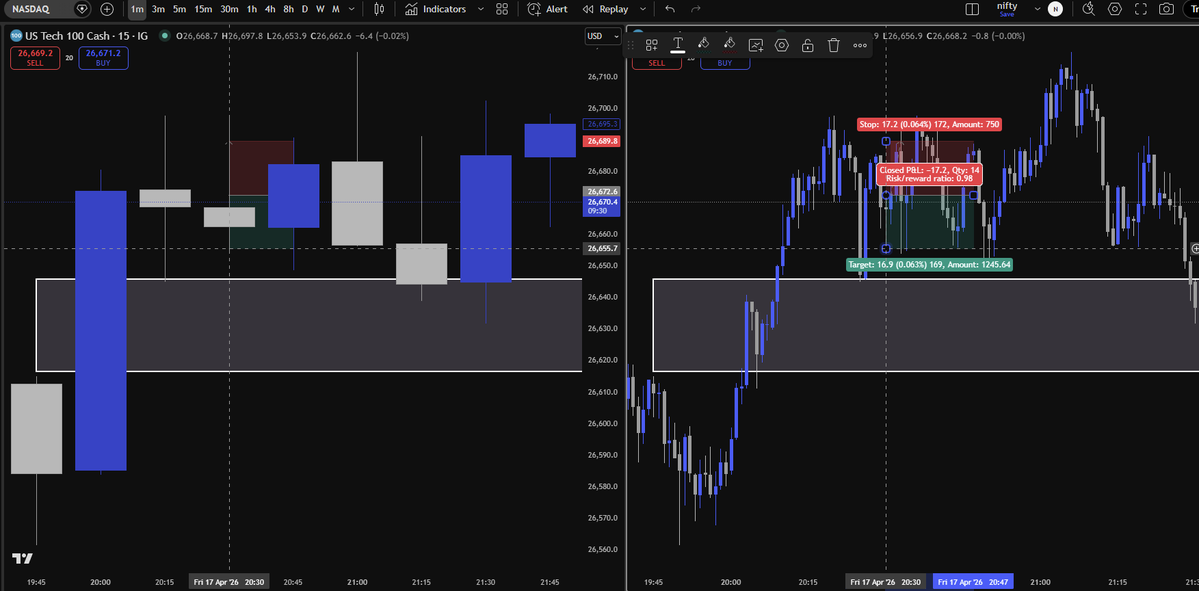Viewport: 1199px width, 591px height.
Task: Click the Fri 17 Apr '26 20:47 time label
Action: click(973, 582)
